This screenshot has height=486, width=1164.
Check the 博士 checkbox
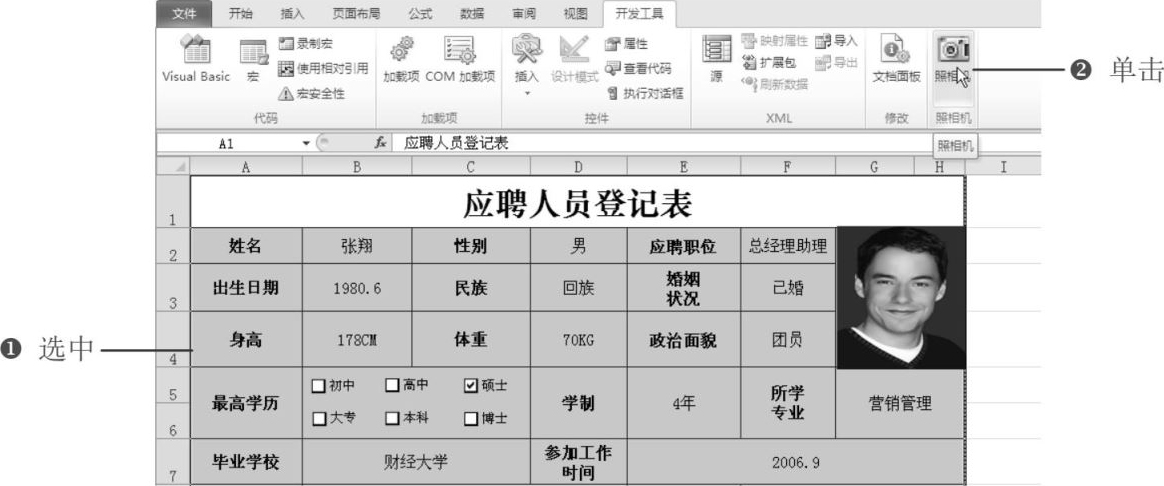click(471, 418)
